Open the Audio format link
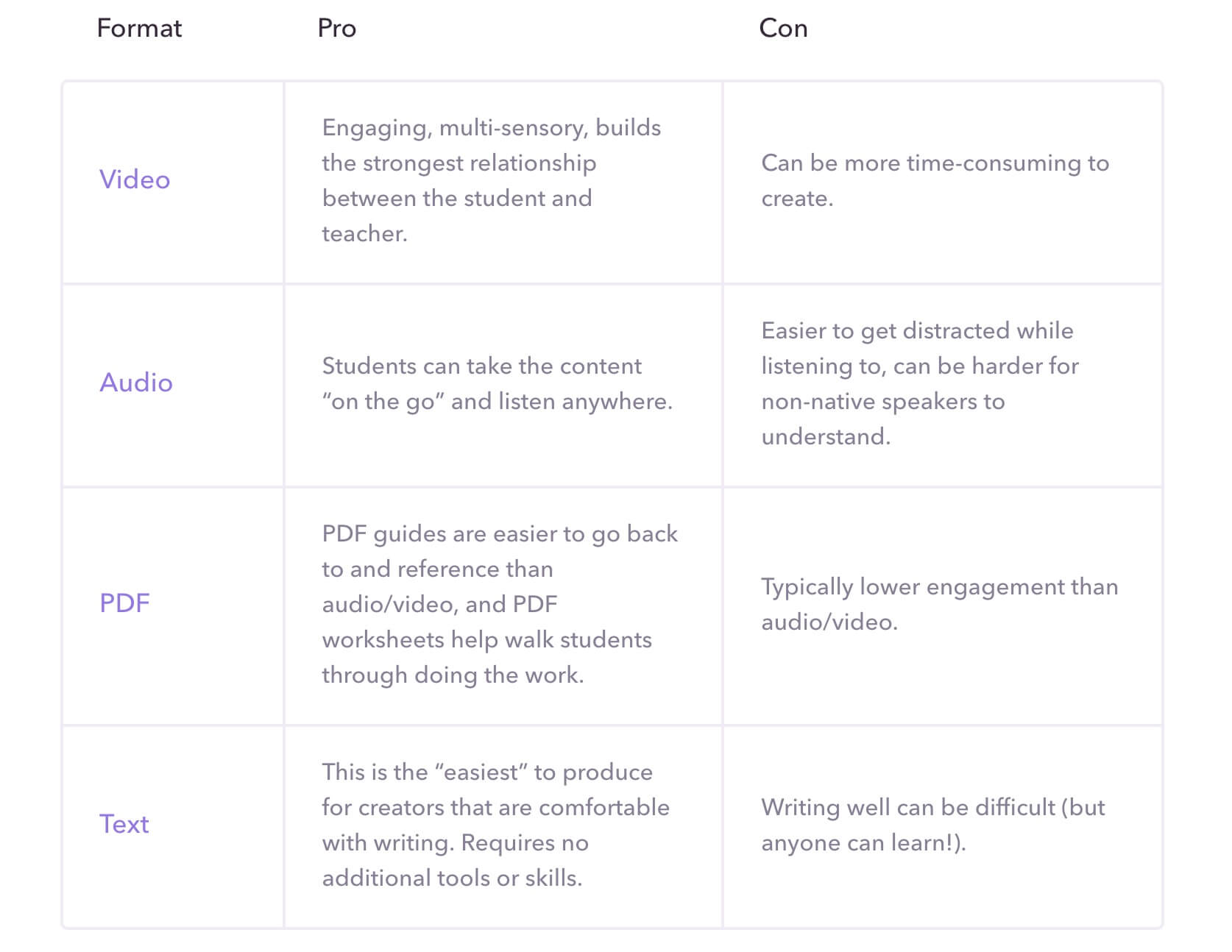 click(x=136, y=383)
